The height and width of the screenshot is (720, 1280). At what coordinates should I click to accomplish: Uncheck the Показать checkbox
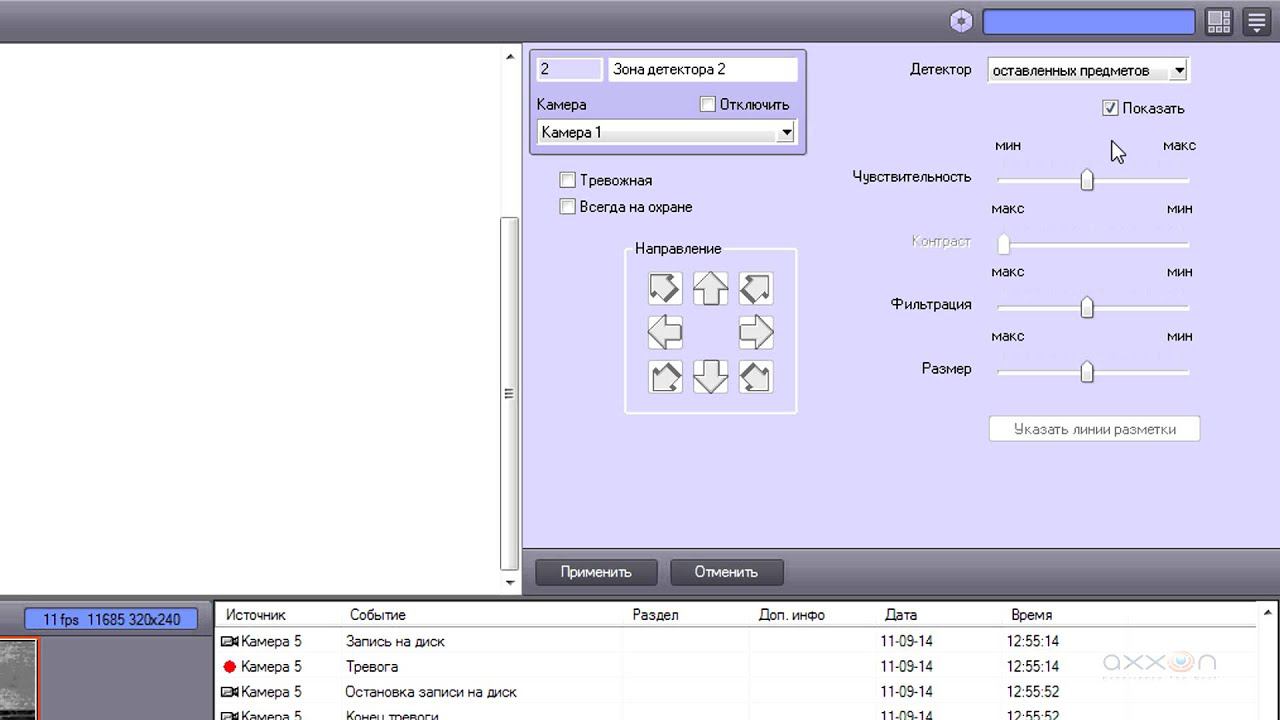coord(1110,108)
